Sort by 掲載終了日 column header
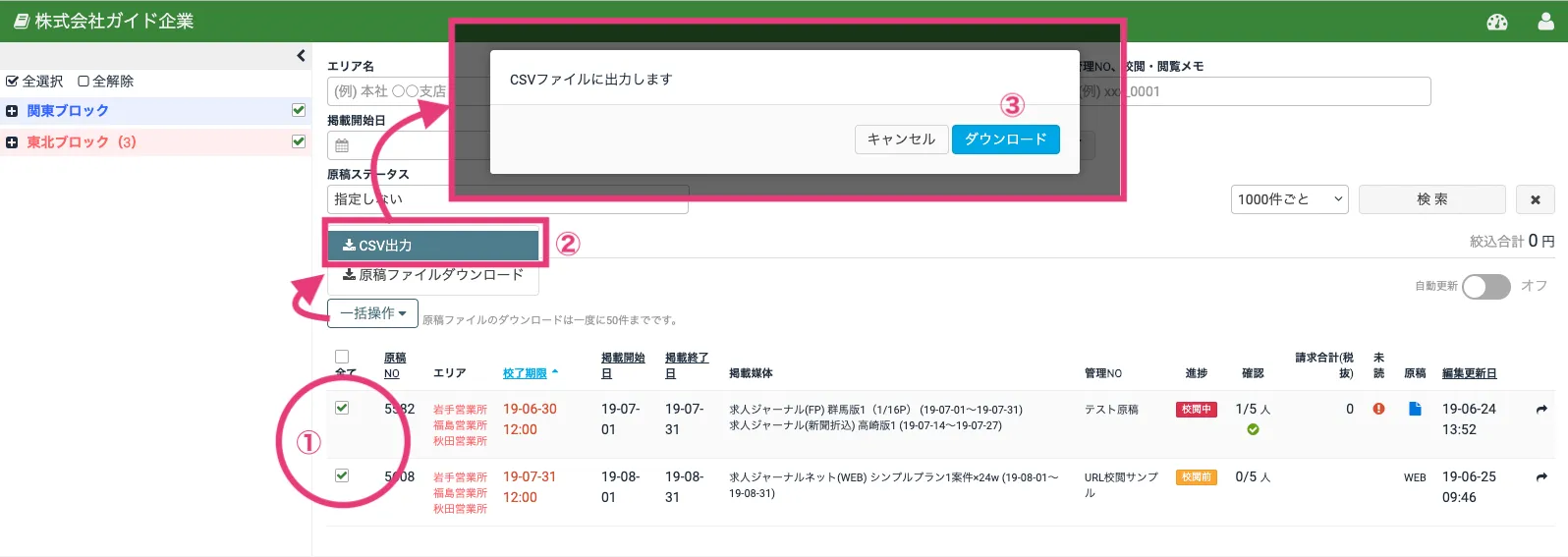Viewport: 1568px width, 557px height. tap(687, 365)
